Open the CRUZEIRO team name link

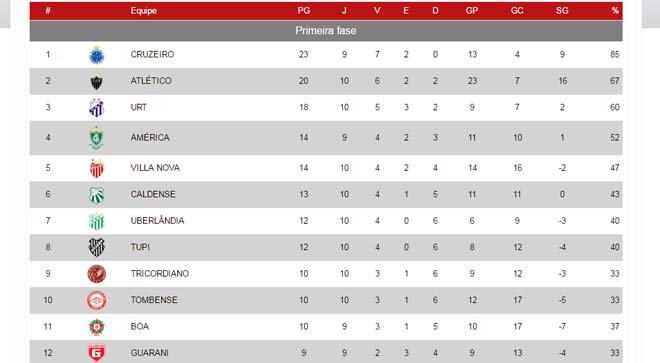(x=152, y=54)
